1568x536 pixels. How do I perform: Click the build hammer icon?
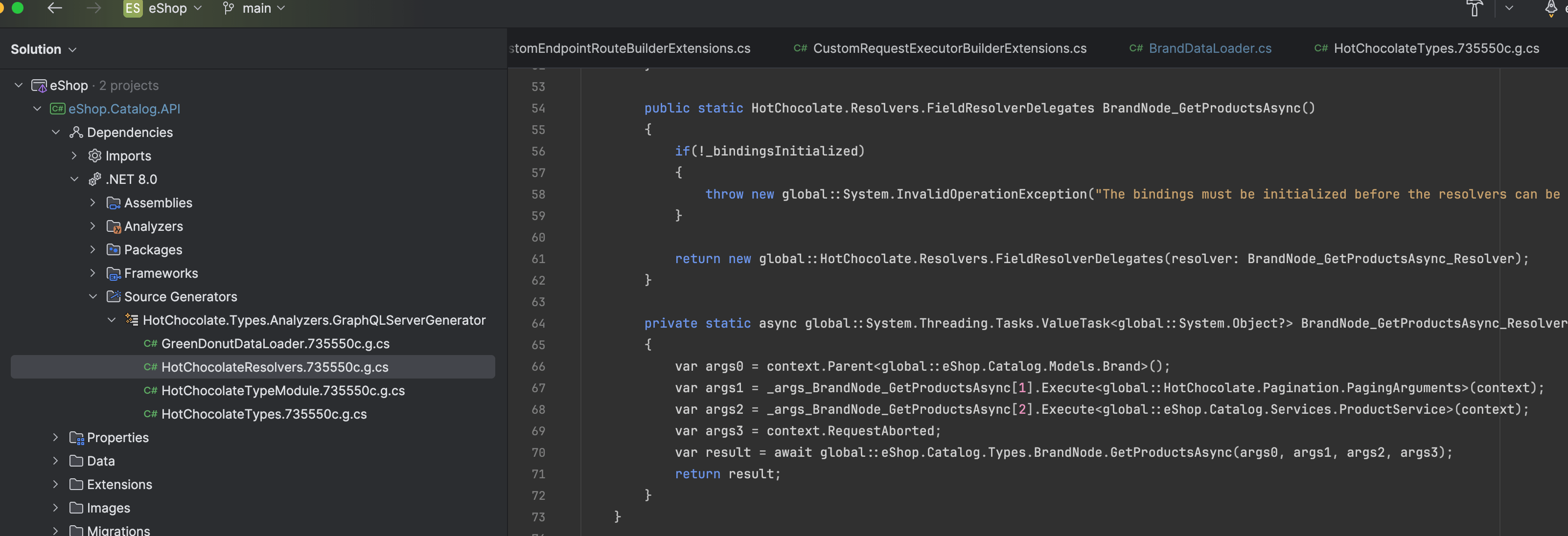point(1474,8)
